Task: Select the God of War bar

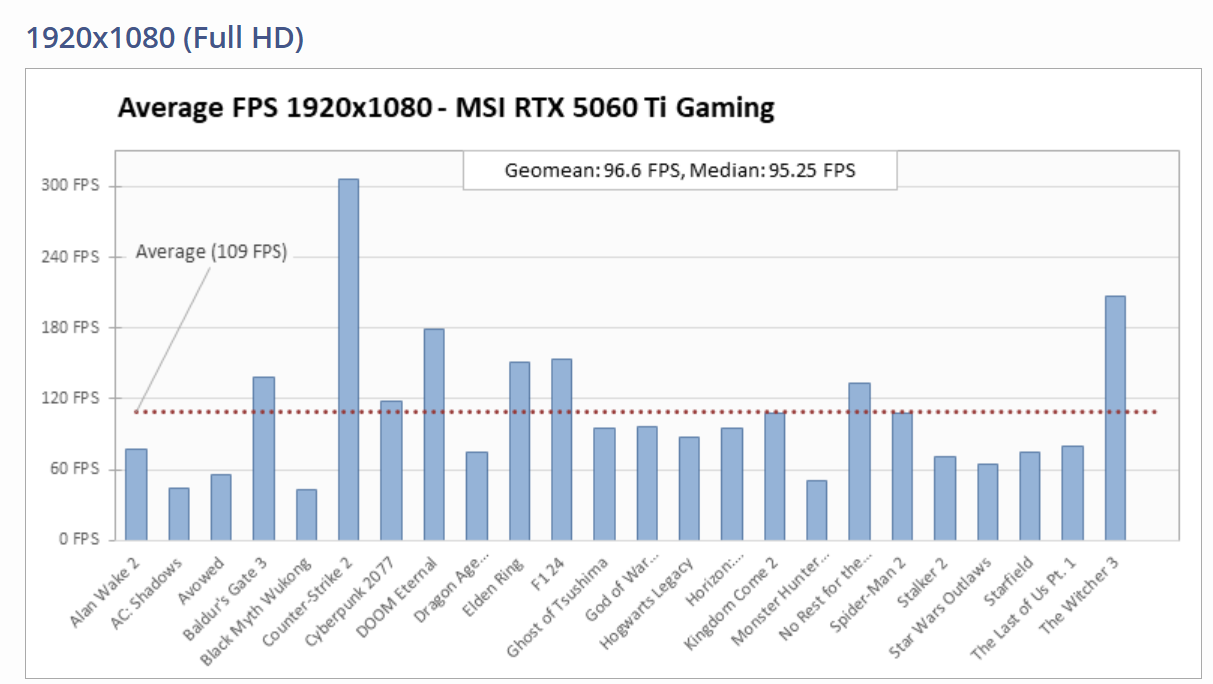Action: [x=647, y=483]
